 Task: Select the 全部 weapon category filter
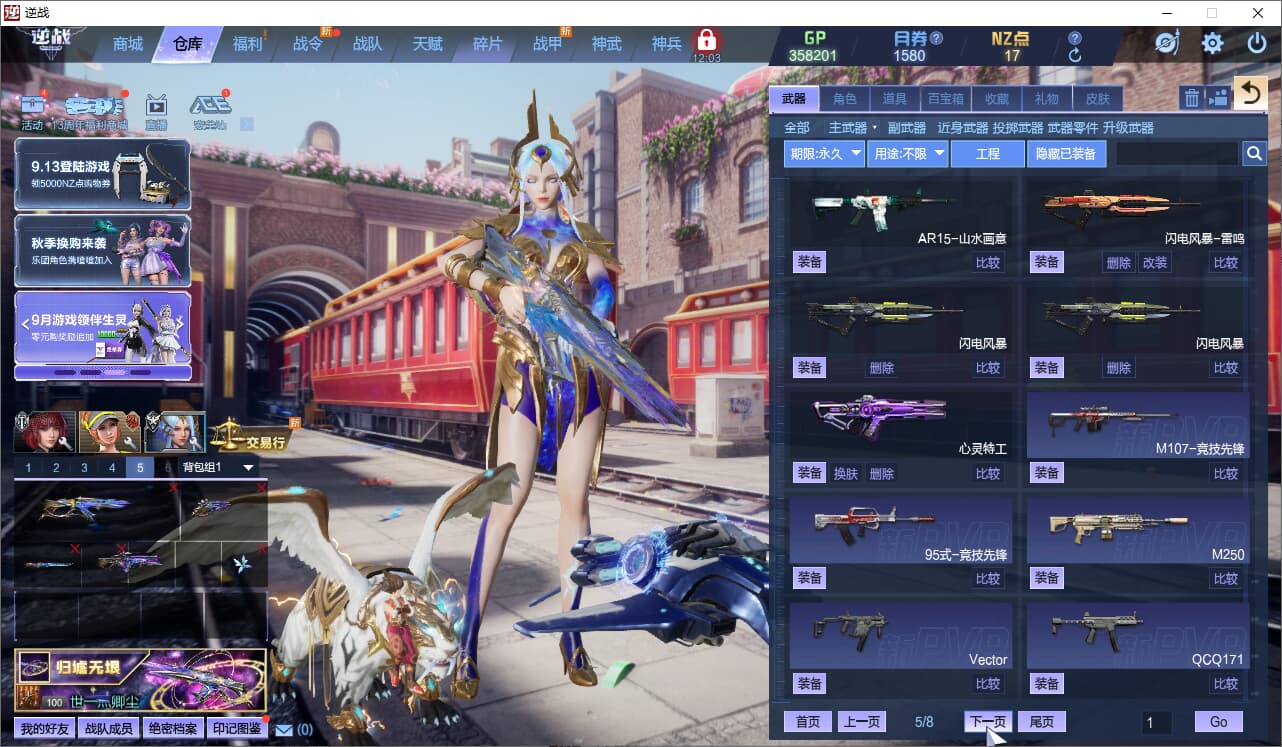click(x=797, y=128)
